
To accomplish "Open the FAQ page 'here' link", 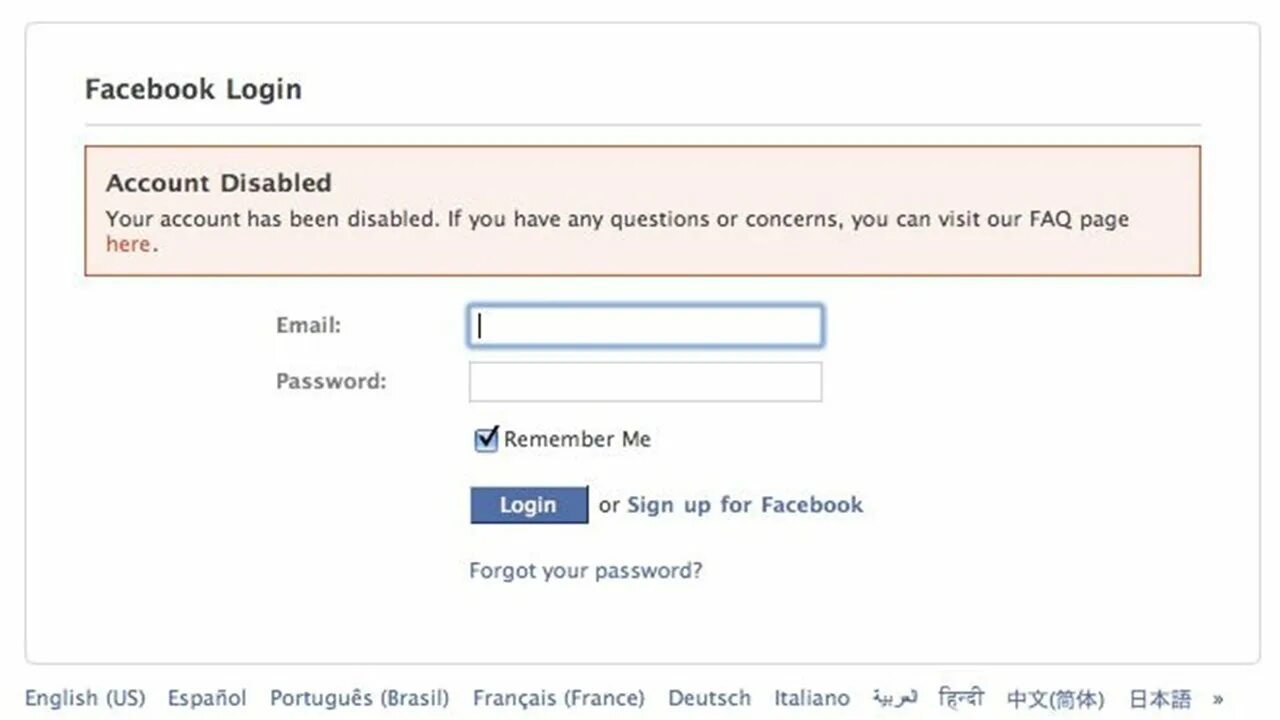I will click(128, 244).
